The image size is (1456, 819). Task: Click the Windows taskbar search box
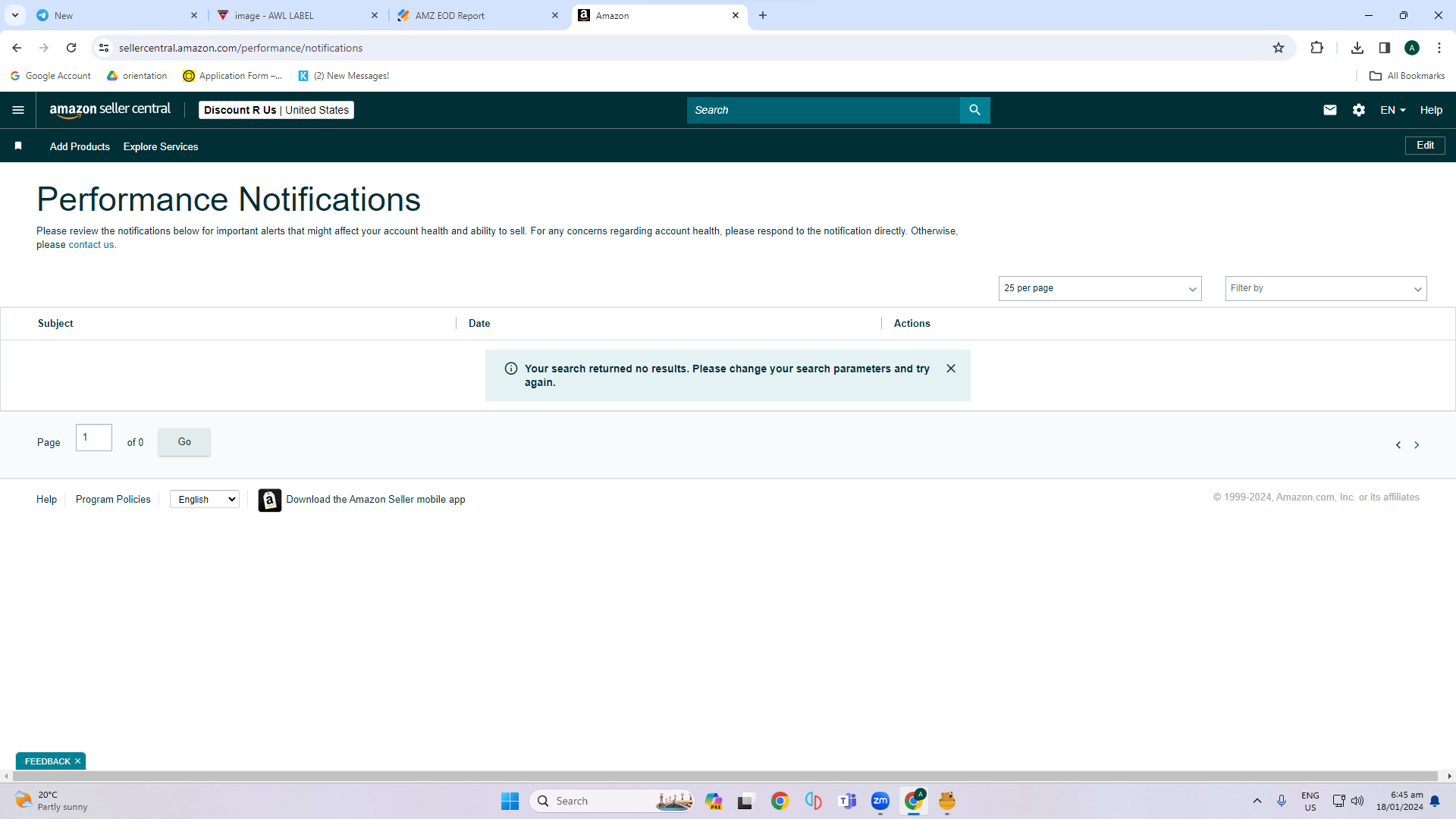[x=611, y=801]
